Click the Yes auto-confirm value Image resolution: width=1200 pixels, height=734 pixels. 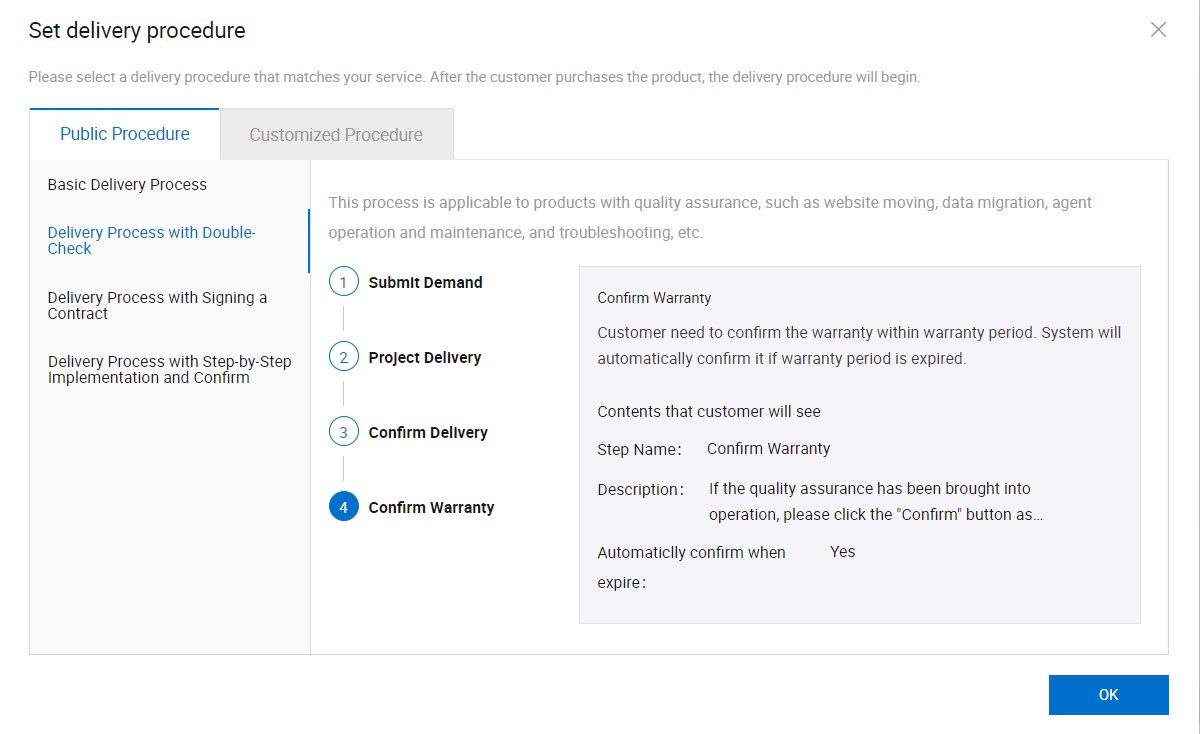point(842,552)
